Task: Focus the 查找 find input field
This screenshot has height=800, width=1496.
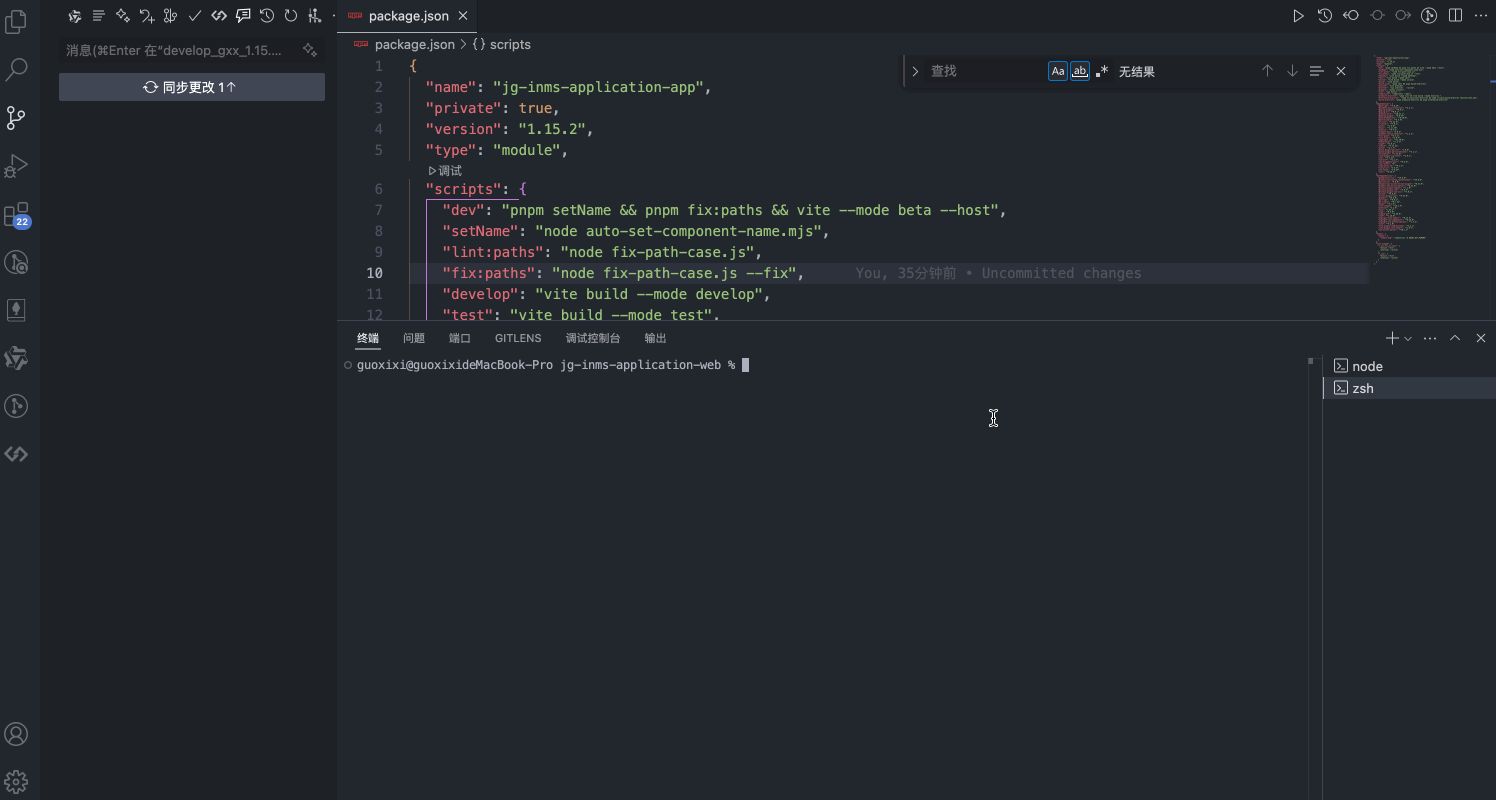Action: click(x=985, y=71)
